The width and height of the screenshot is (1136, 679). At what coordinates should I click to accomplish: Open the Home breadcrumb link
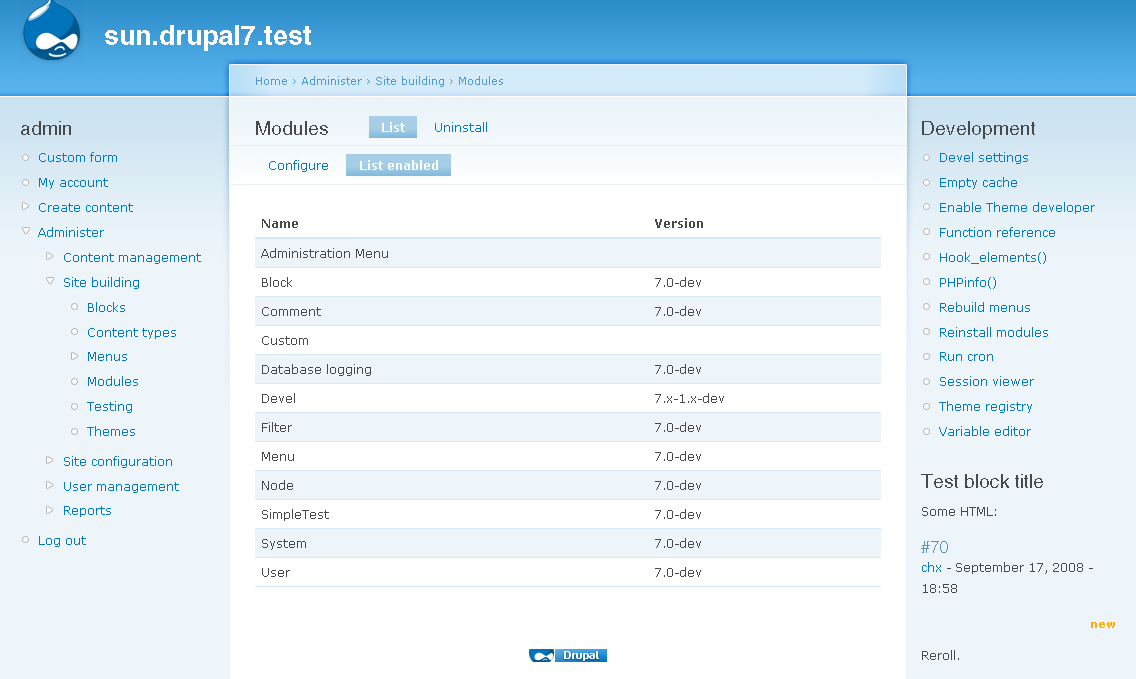pos(271,80)
